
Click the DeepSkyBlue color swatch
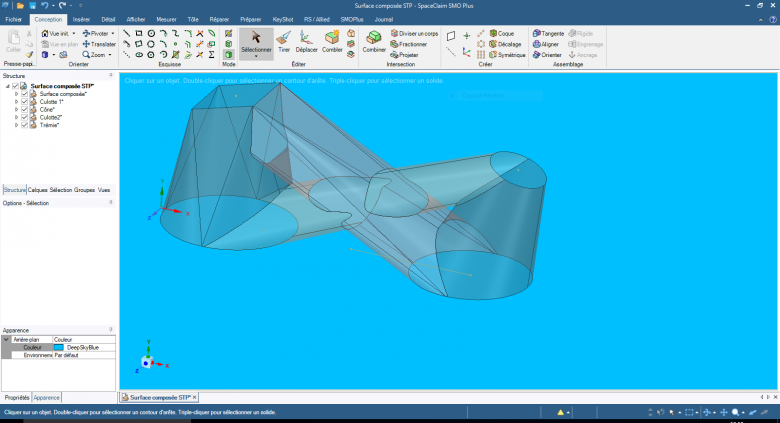(59, 347)
